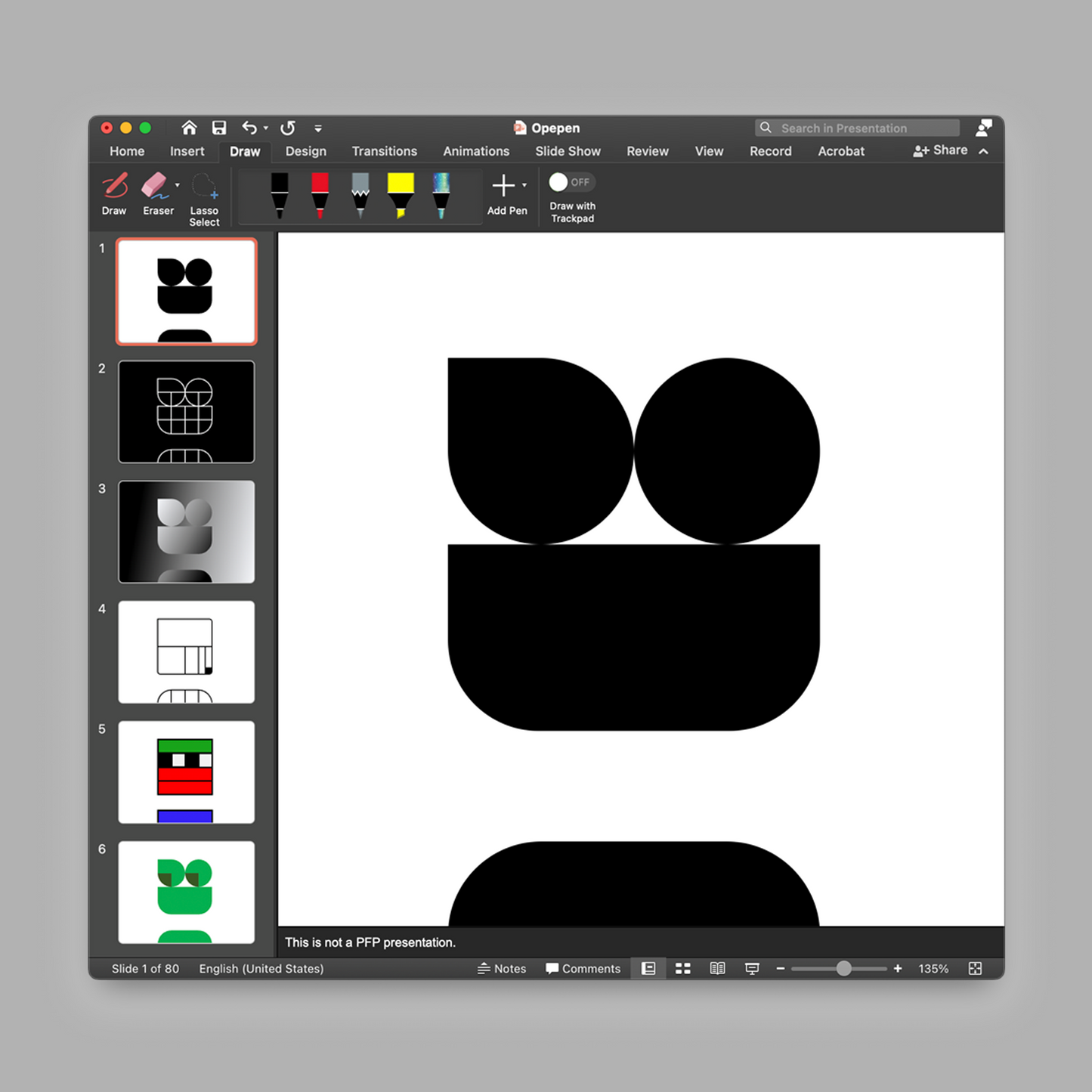Open the Add Pen dropdown arrow
Viewport: 1092px width, 1092px height.
(x=524, y=185)
